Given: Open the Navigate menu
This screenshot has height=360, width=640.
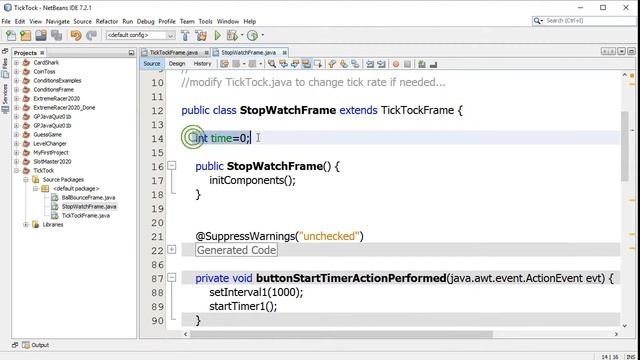Looking at the screenshot, I should pyautogui.click(x=58, y=21).
